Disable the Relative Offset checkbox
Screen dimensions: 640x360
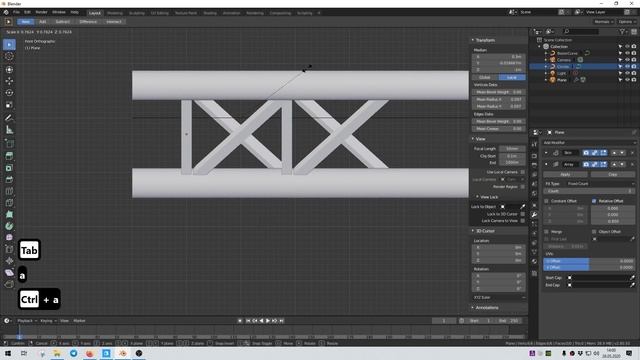click(x=594, y=201)
